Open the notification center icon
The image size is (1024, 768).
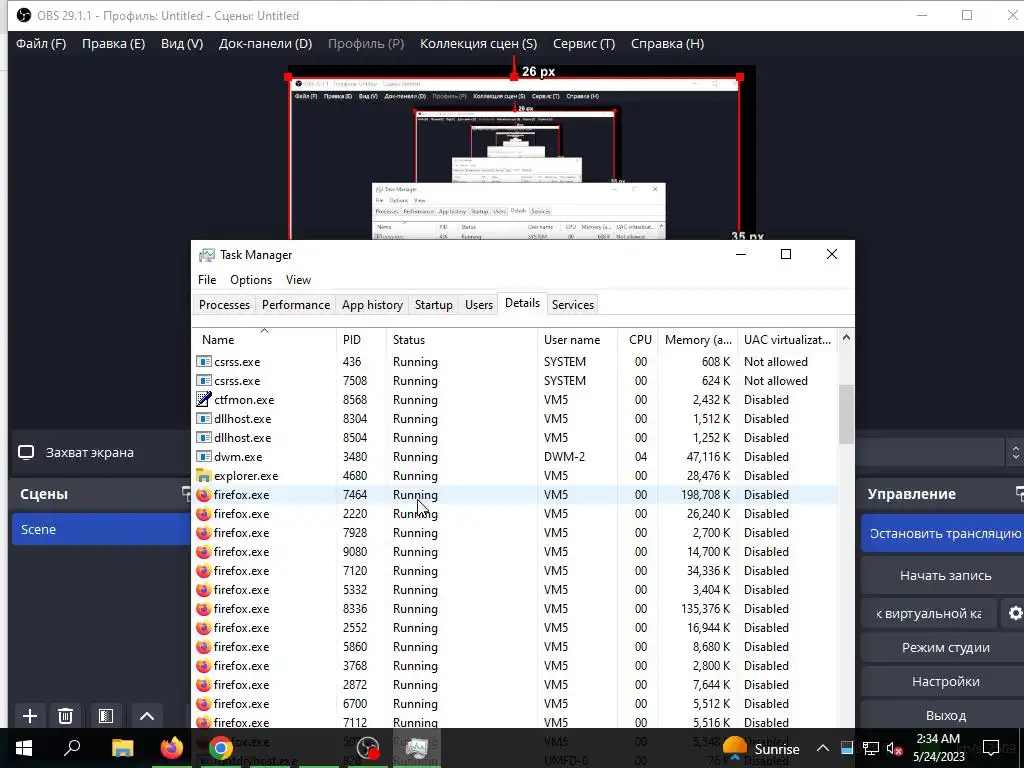[x=991, y=748]
